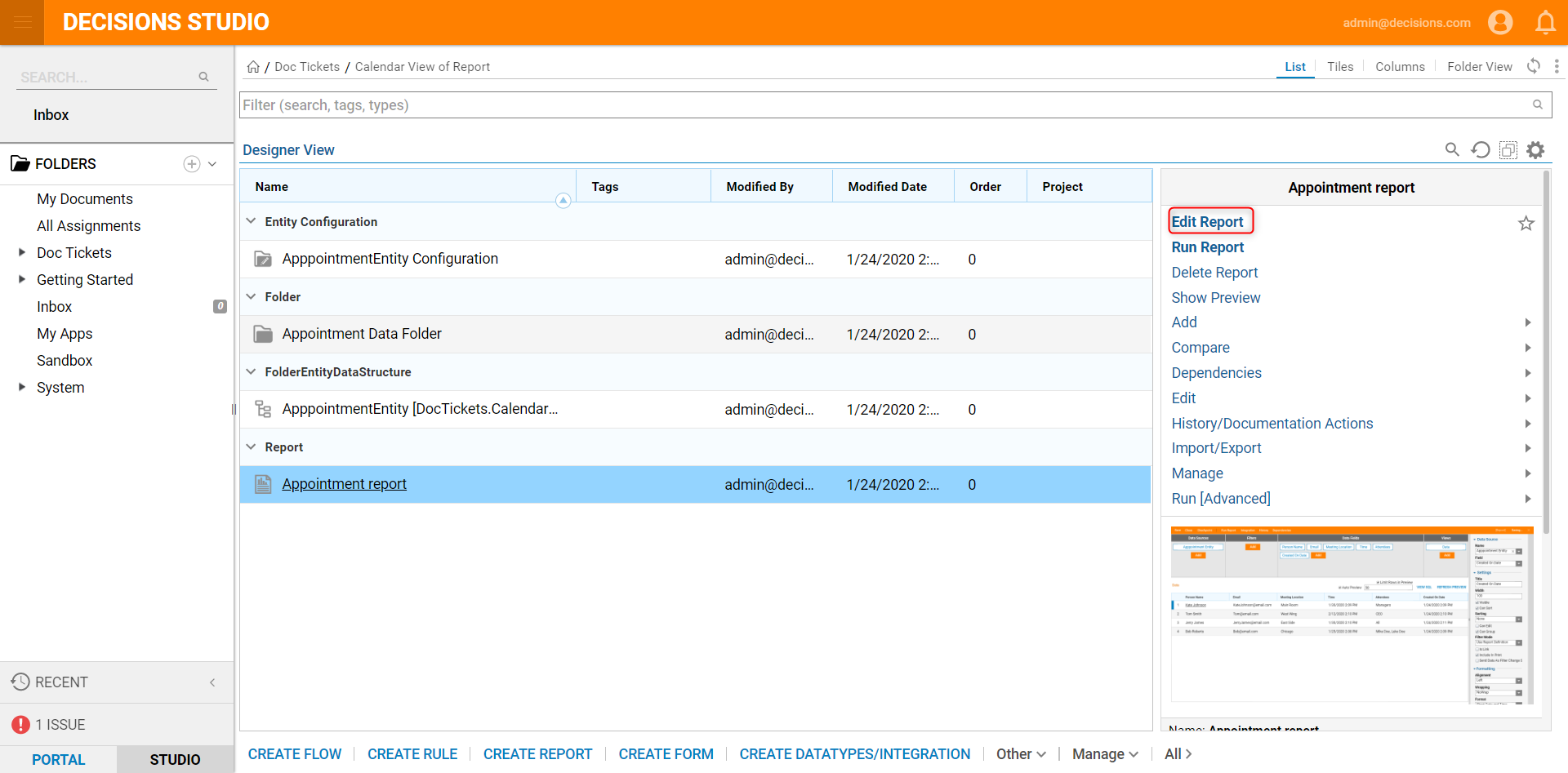Open the notifications bell
1568x773 pixels.
pyautogui.click(x=1545, y=22)
